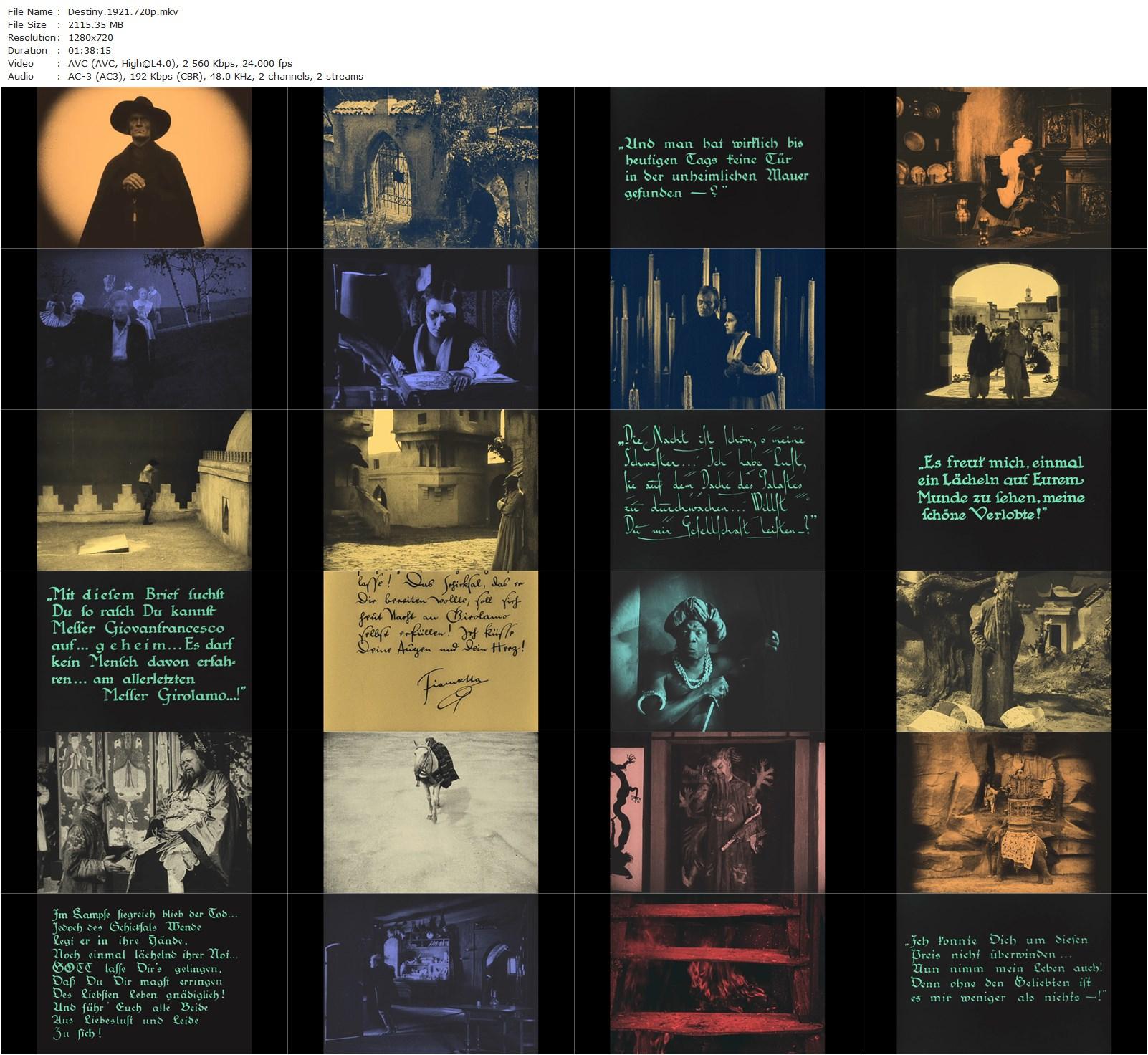
Task: Open the handwritten "Die Nacht ist schön" intertitle
Action: click(x=717, y=490)
